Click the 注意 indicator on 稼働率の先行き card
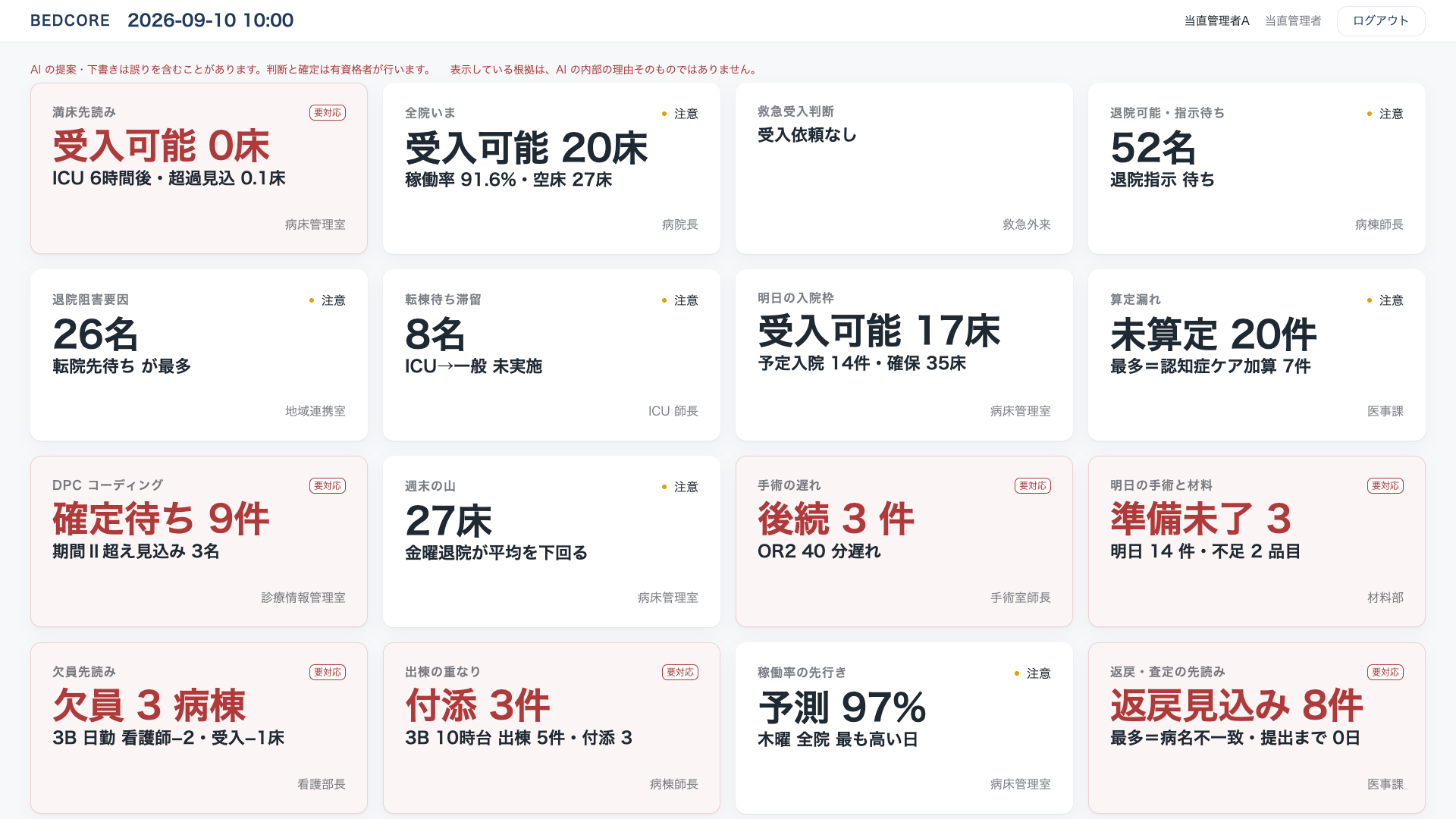Image resolution: width=1456 pixels, height=819 pixels. (1032, 673)
